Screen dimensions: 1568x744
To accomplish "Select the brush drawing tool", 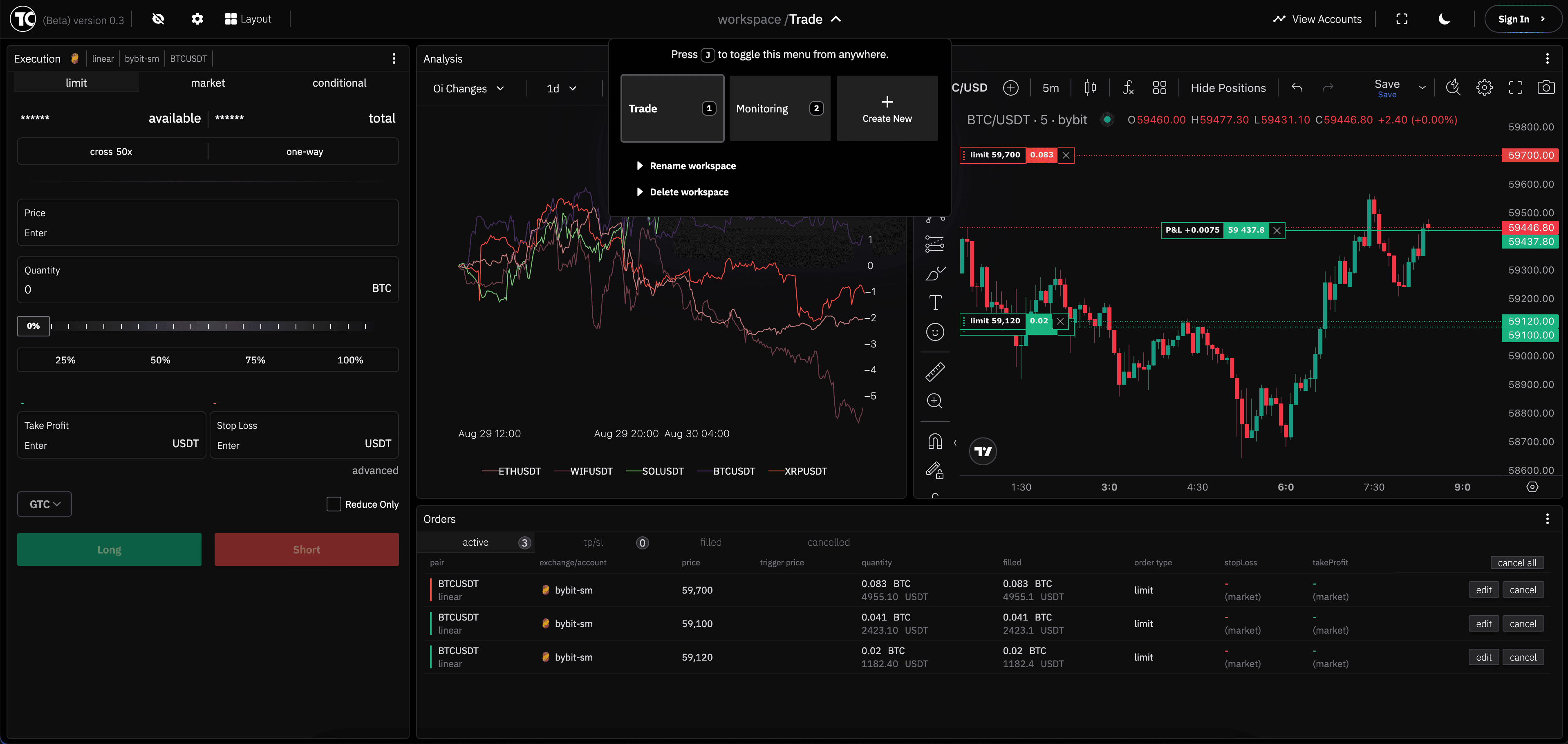I will pos(935,273).
